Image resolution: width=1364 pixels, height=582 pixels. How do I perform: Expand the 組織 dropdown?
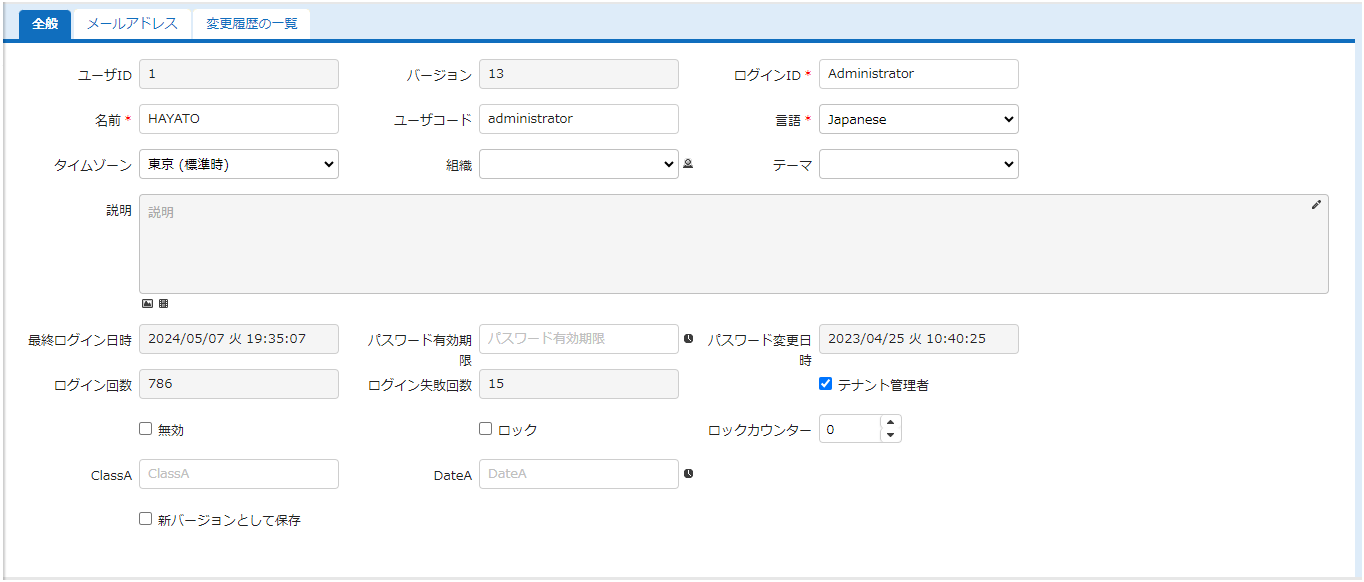point(579,164)
